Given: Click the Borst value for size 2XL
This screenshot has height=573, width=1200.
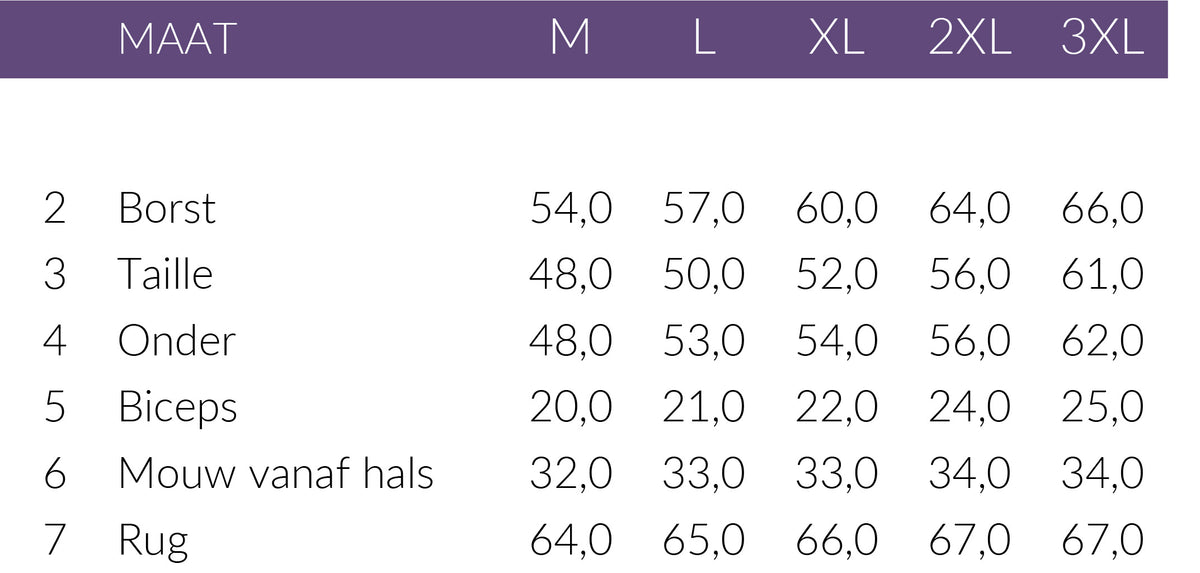Looking at the screenshot, I should [x=969, y=209].
